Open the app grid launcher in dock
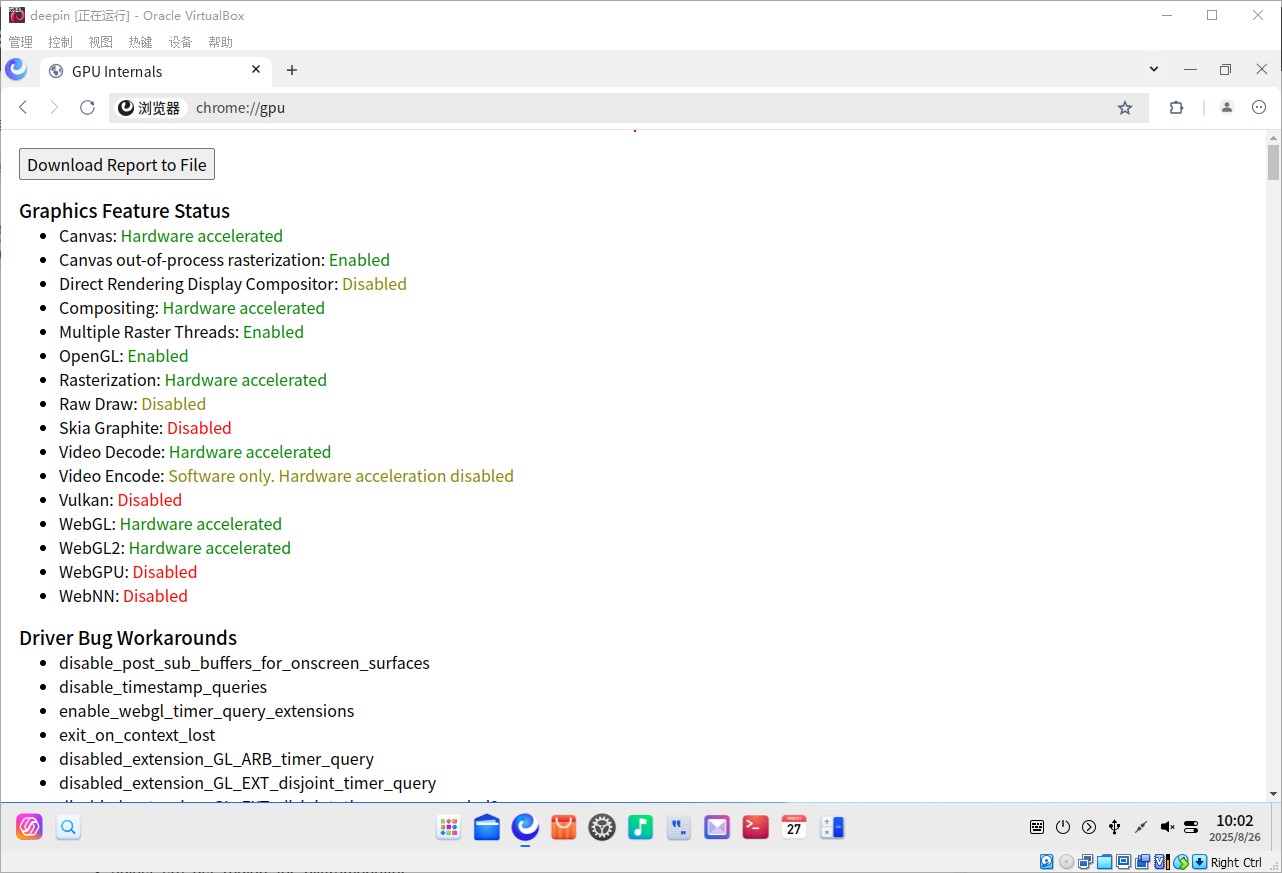The height and width of the screenshot is (873, 1282). pos(449,827)
